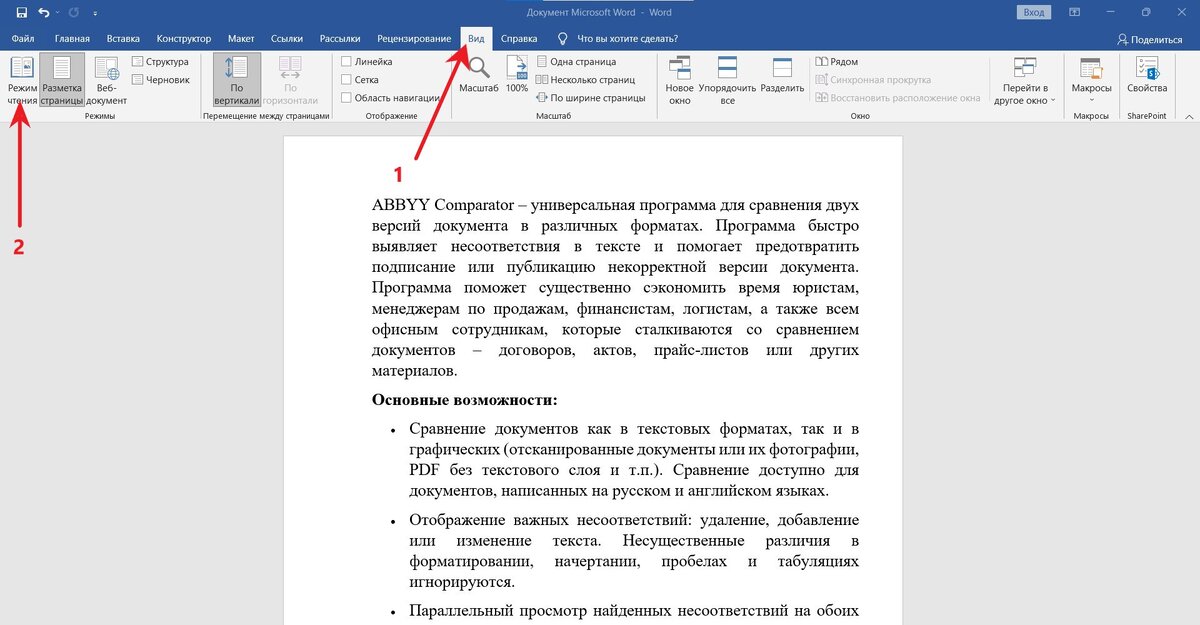Open the Справка tab
This screenshot has width=1200, height=625.
pos(519,39)
